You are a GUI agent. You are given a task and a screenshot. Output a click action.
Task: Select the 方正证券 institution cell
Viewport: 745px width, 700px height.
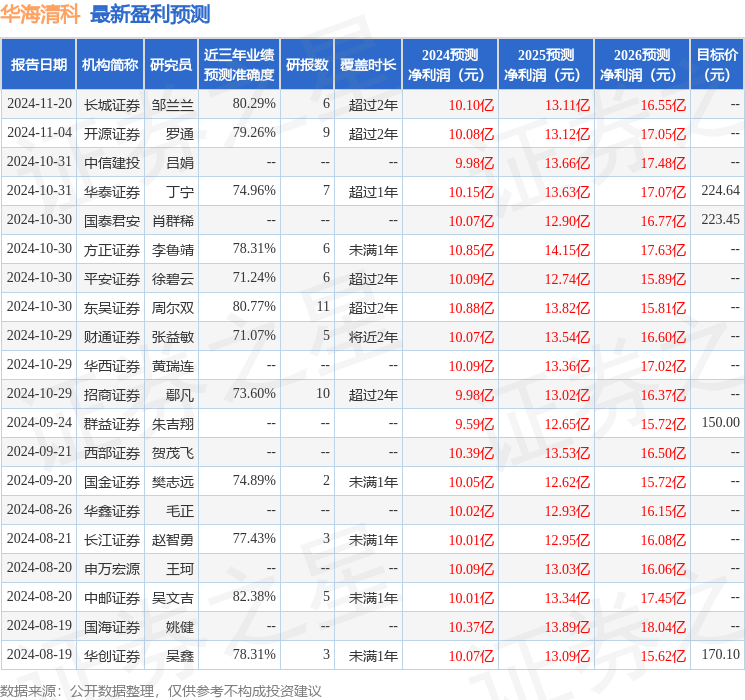coord(112,250)
